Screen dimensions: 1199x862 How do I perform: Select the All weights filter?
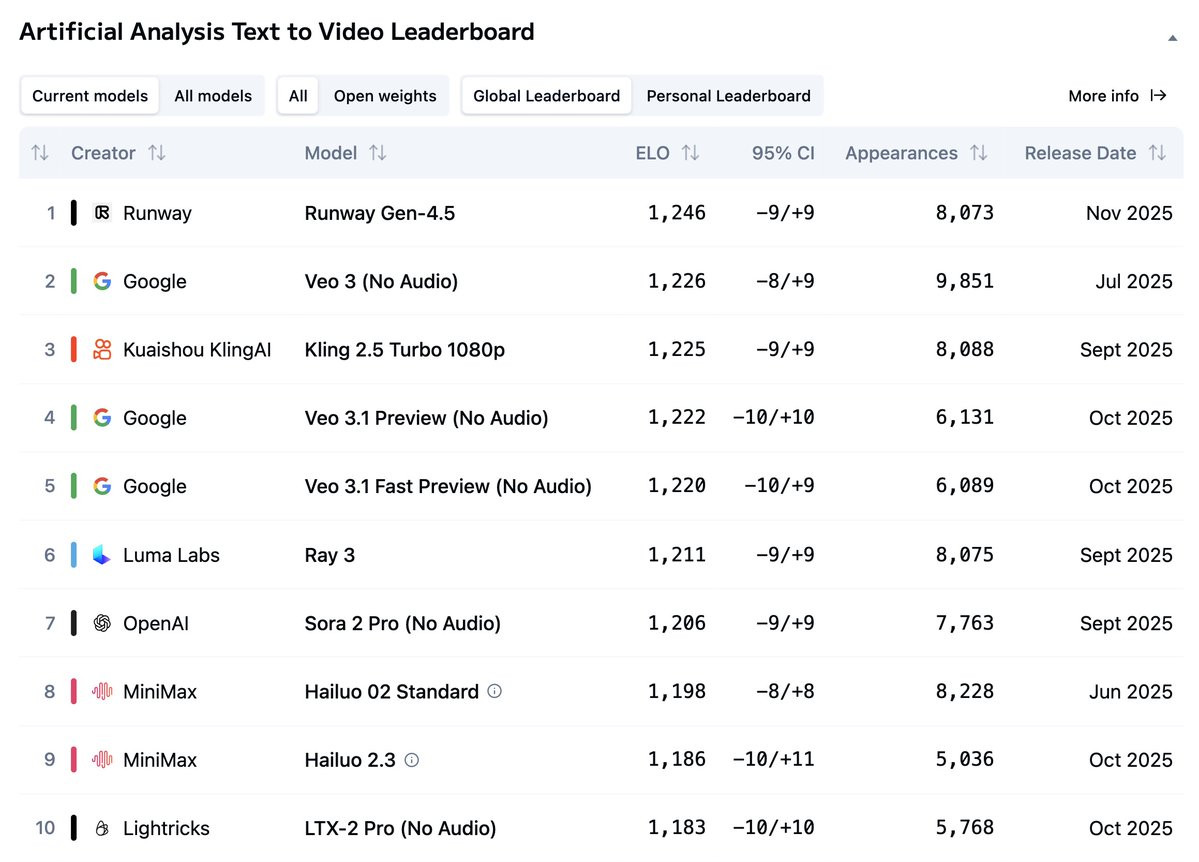coord(298,96)
